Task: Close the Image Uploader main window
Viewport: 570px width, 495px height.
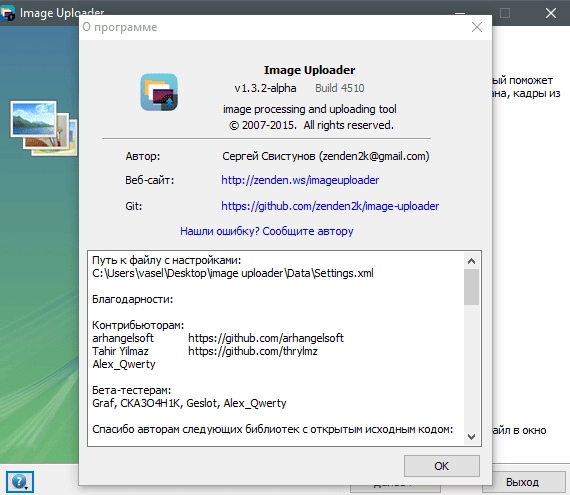Action: pyautogui.click(x=550, y=13)
